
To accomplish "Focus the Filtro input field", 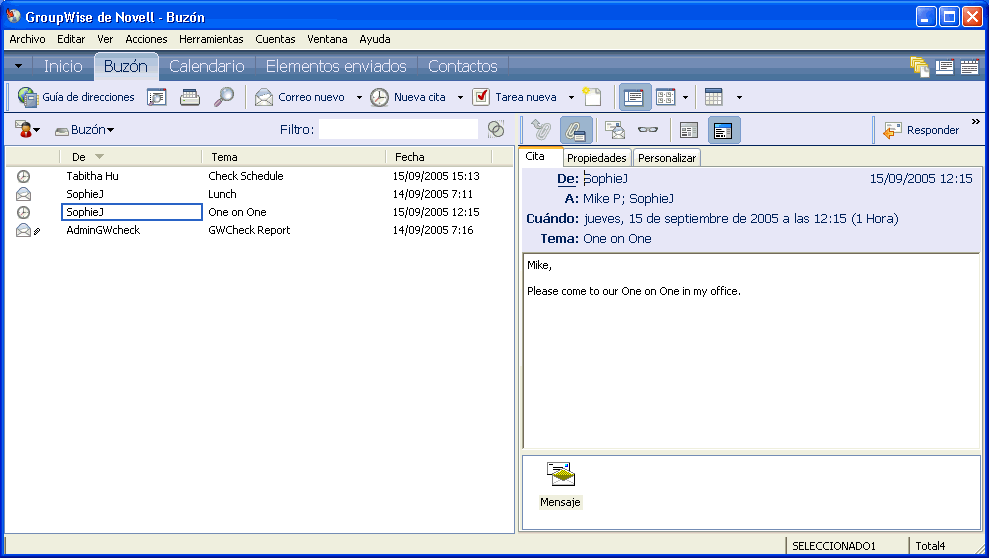I will coord(398,129).
